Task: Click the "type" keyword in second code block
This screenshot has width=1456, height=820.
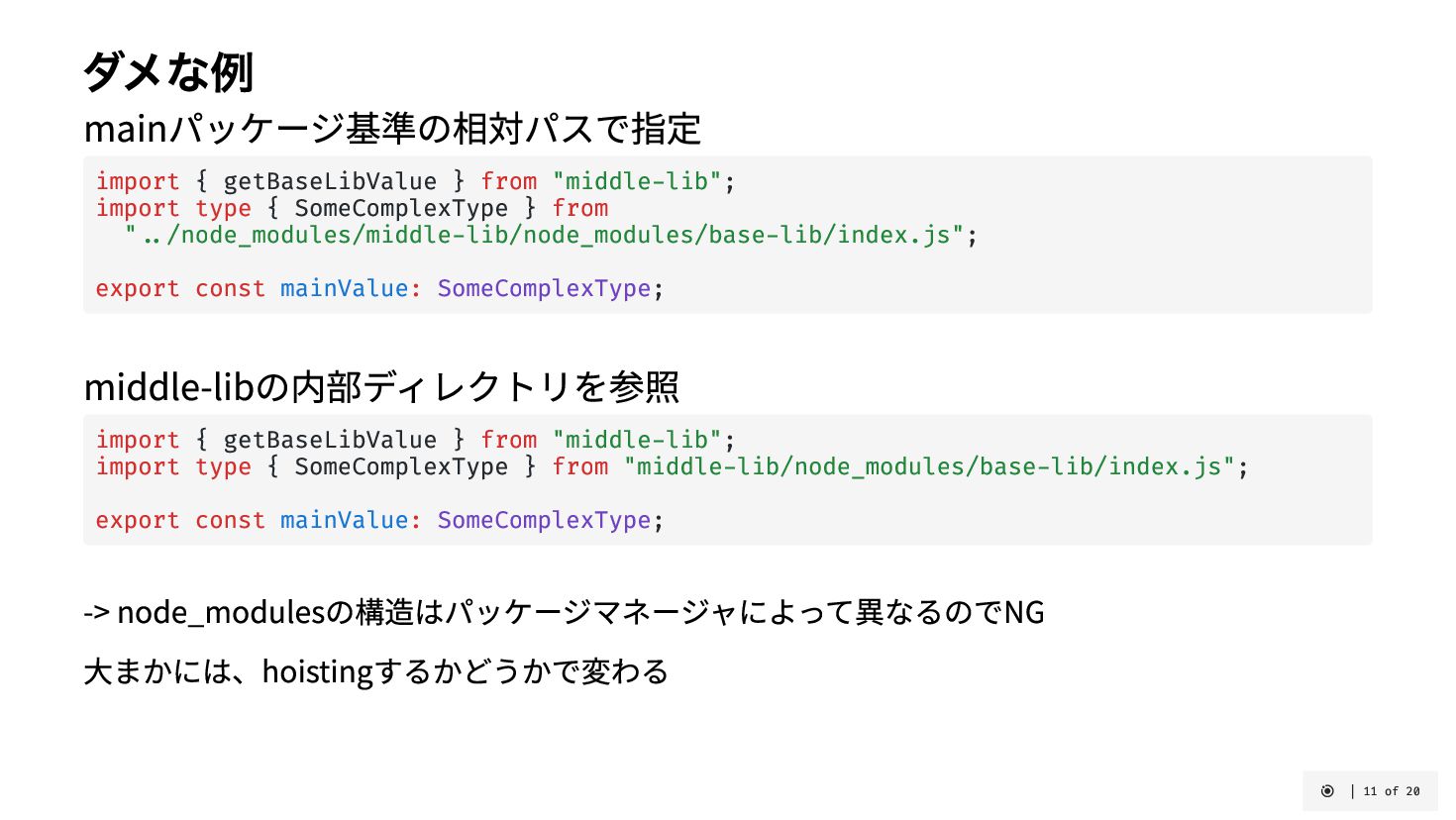Action: [x=223, y=467]
